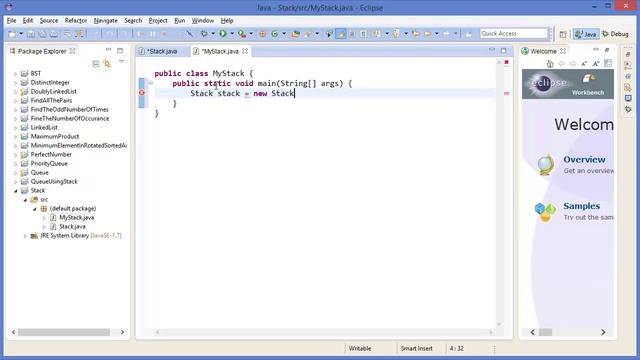Open the File menu
Viewport: 640px width, 360px height.
point(11,20)
